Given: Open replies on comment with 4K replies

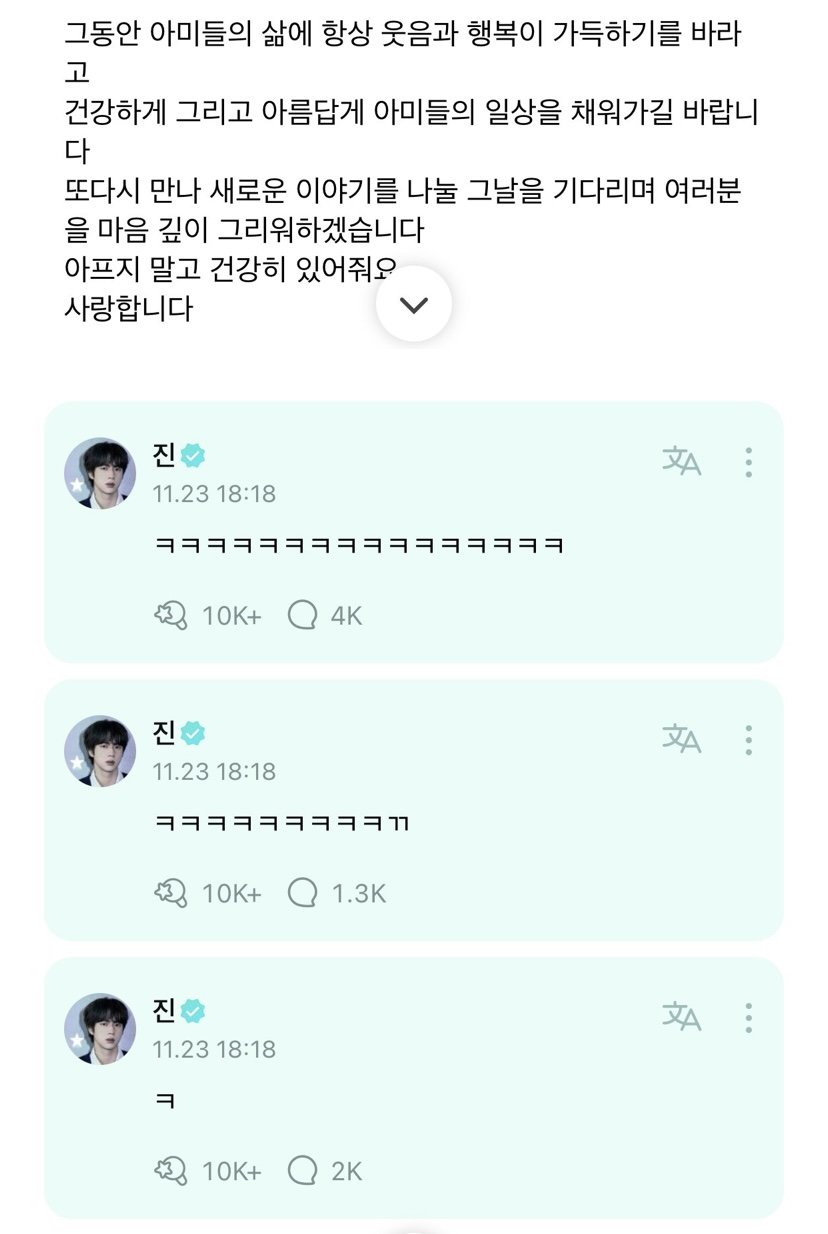Looking at the screenshot, I should 324,616.
